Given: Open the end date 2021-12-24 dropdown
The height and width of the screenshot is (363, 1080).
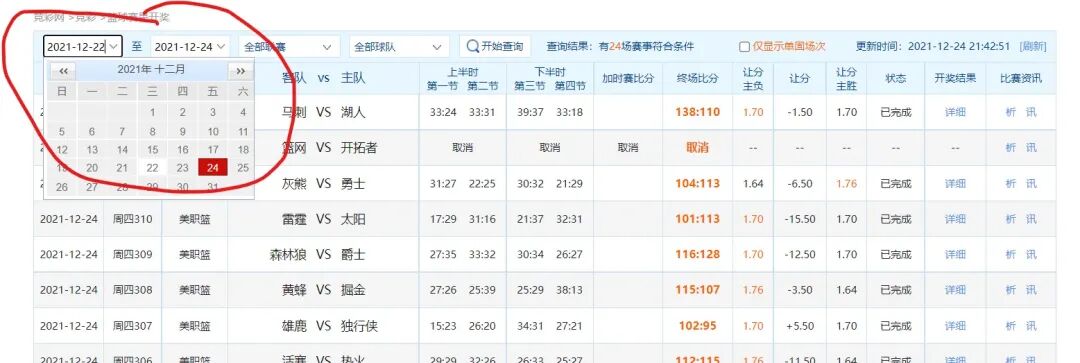Looking at the screenshot, I should pyautogui.click(x=220, y=47).
